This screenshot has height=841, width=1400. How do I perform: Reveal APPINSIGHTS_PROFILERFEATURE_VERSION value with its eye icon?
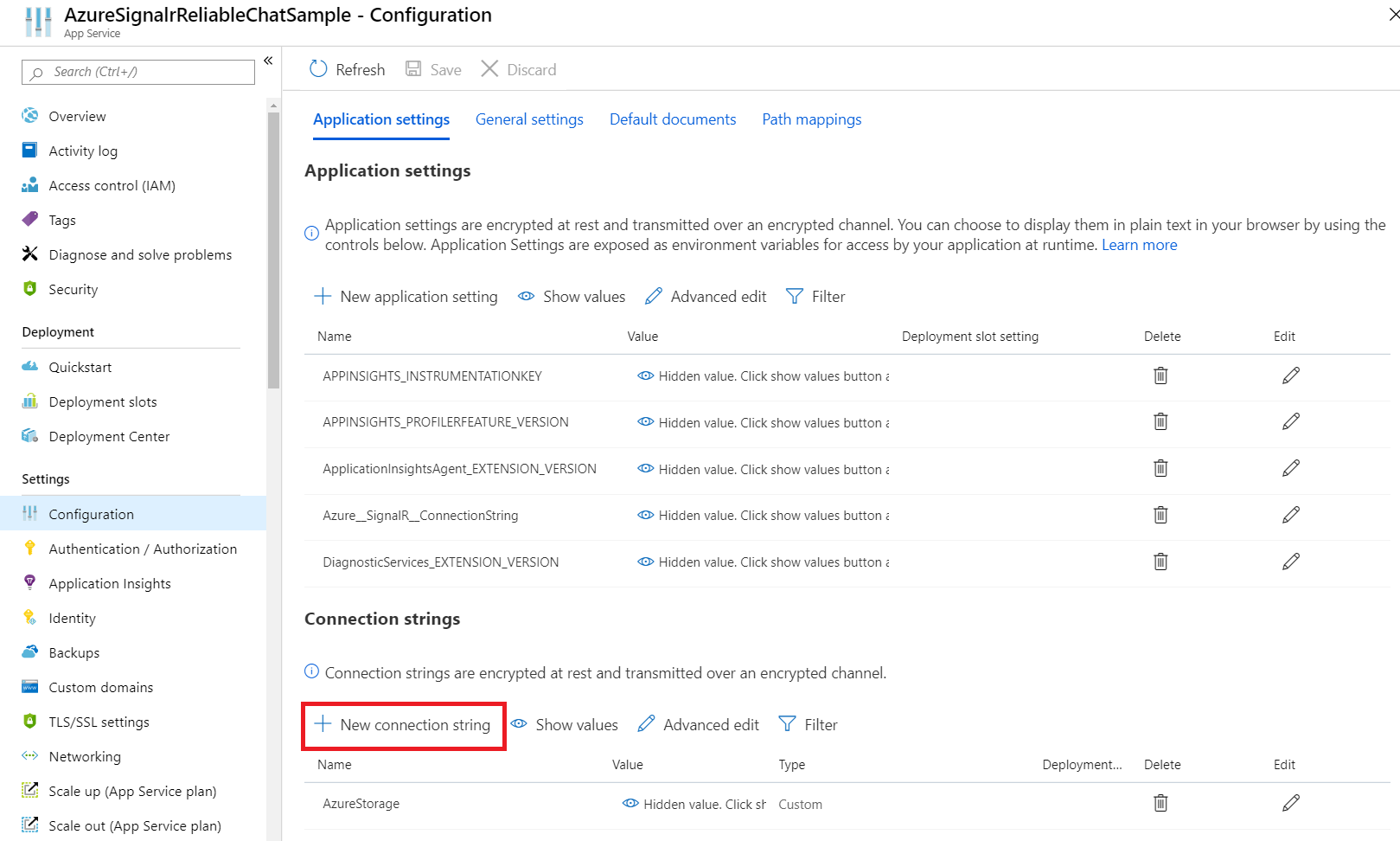645,422
